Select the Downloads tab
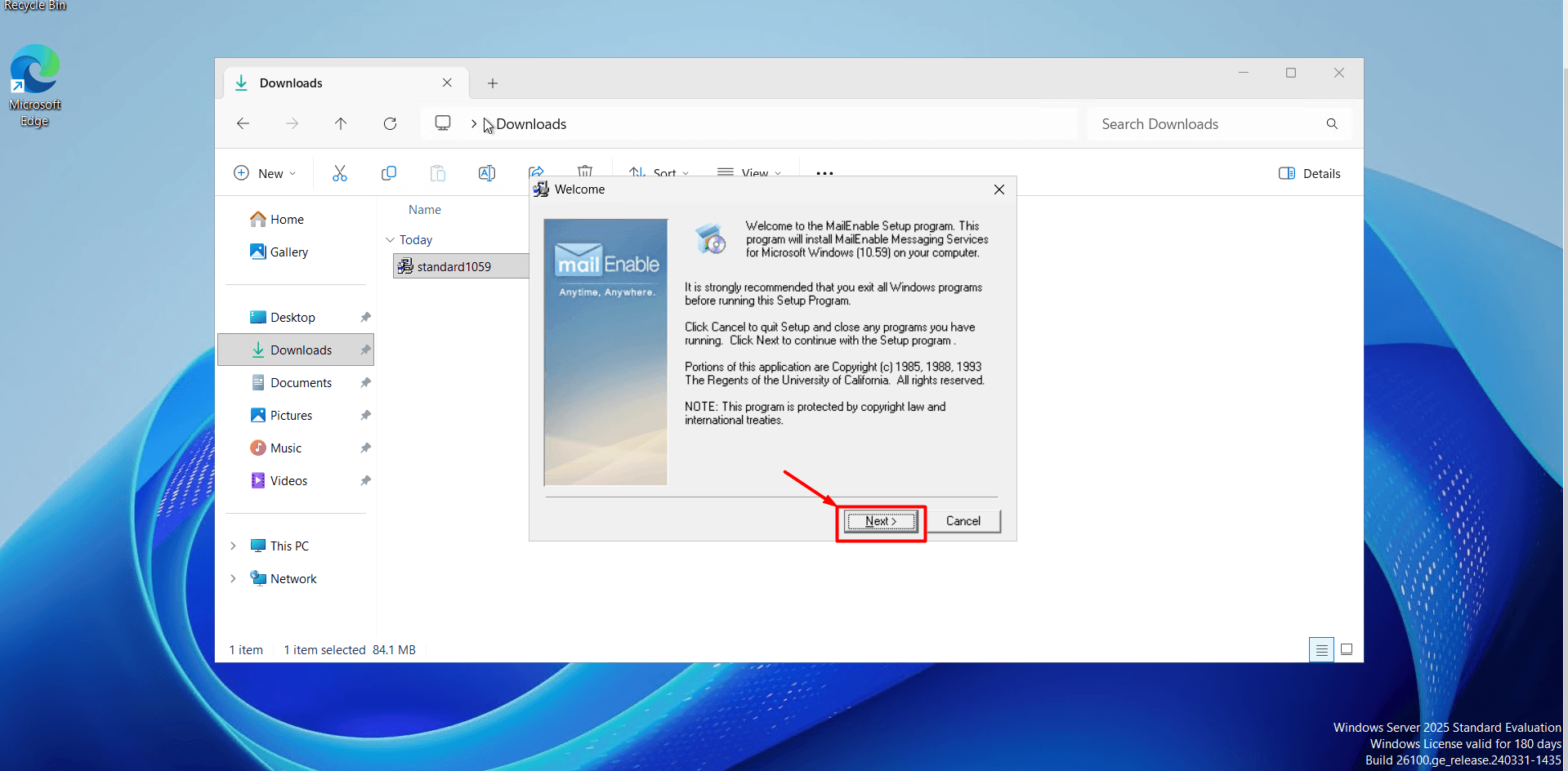Screen dimensions: 1568x771 tap(346, 82)
